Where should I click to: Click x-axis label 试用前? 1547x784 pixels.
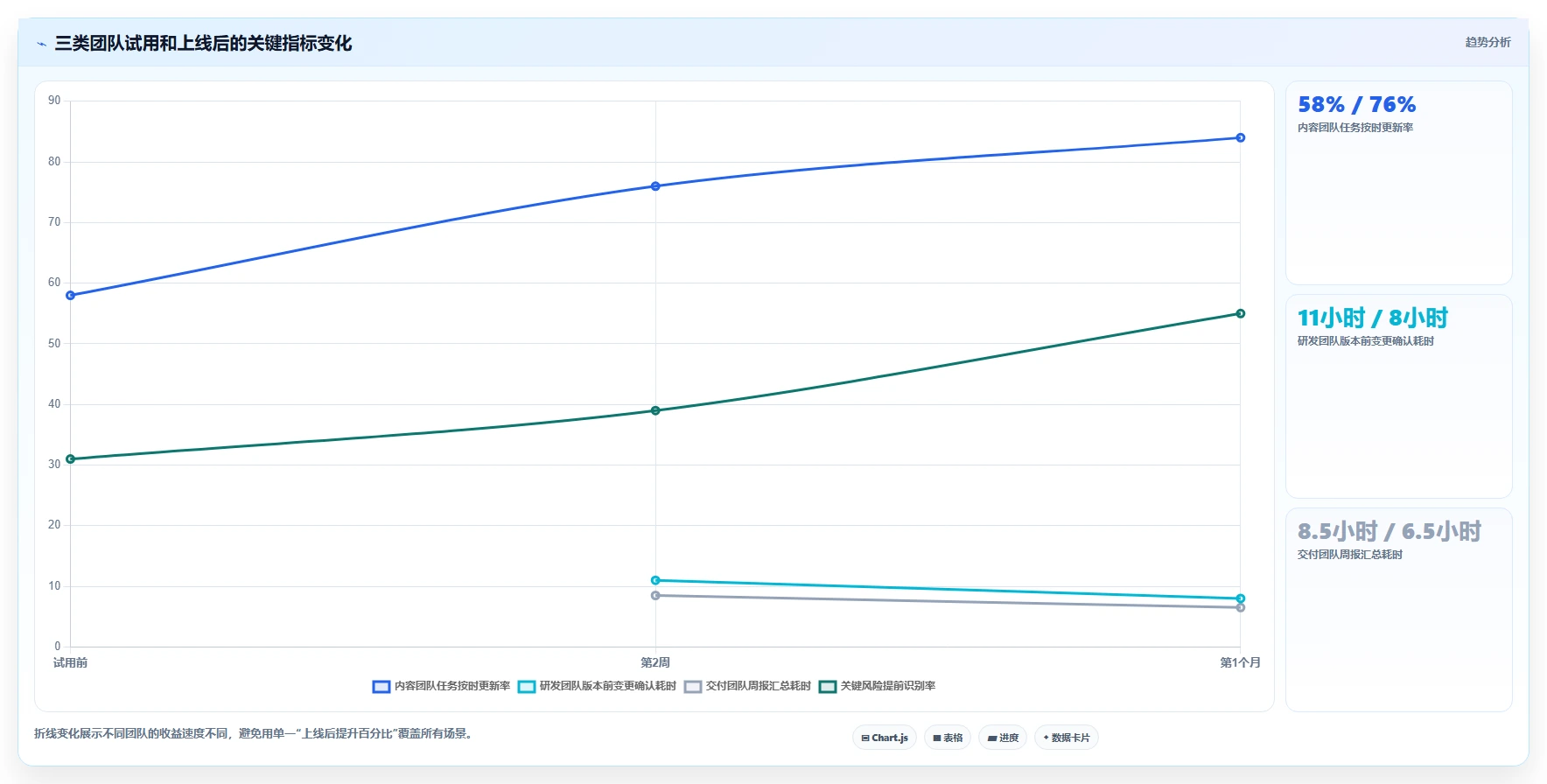71,663
